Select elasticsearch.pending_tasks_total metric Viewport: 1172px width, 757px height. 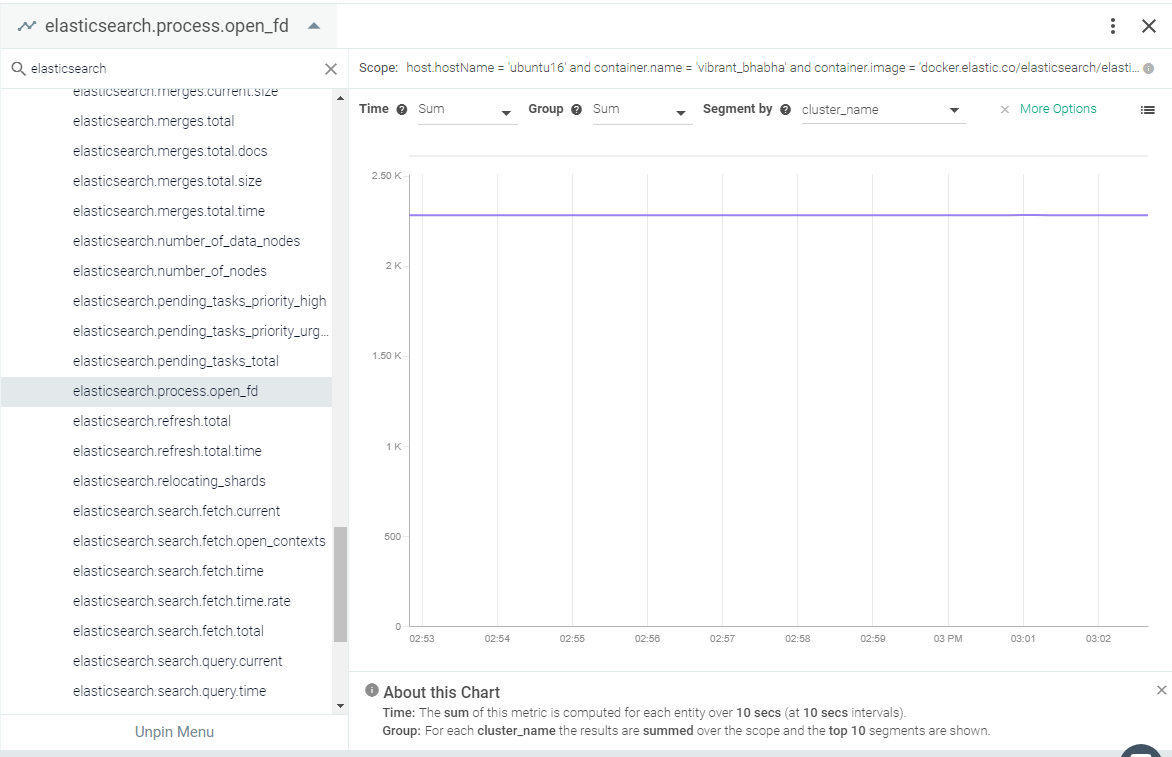(x=166, y=361)
